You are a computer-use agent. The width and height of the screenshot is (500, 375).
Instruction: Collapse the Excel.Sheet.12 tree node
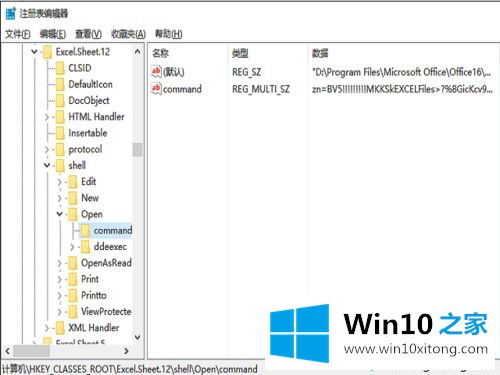[x=34, y=52]
